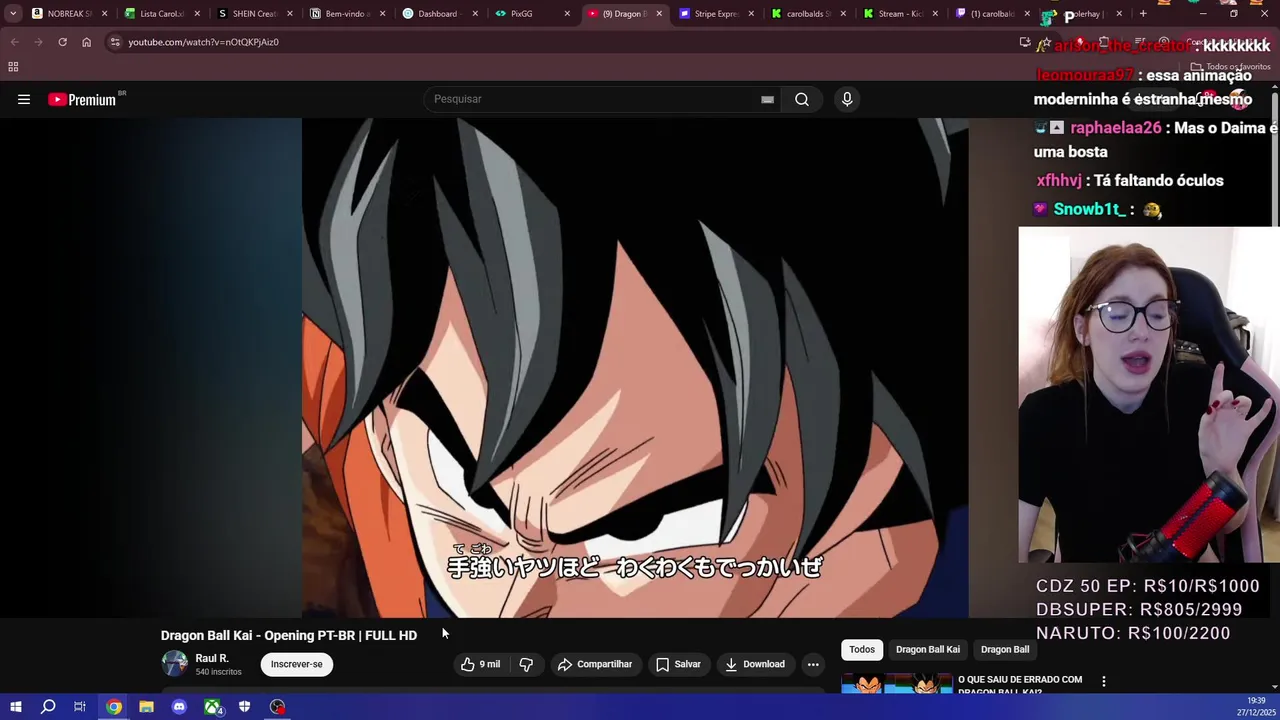Reload the page in Chrome
The image size is (1280, 720).
point(62,42)
